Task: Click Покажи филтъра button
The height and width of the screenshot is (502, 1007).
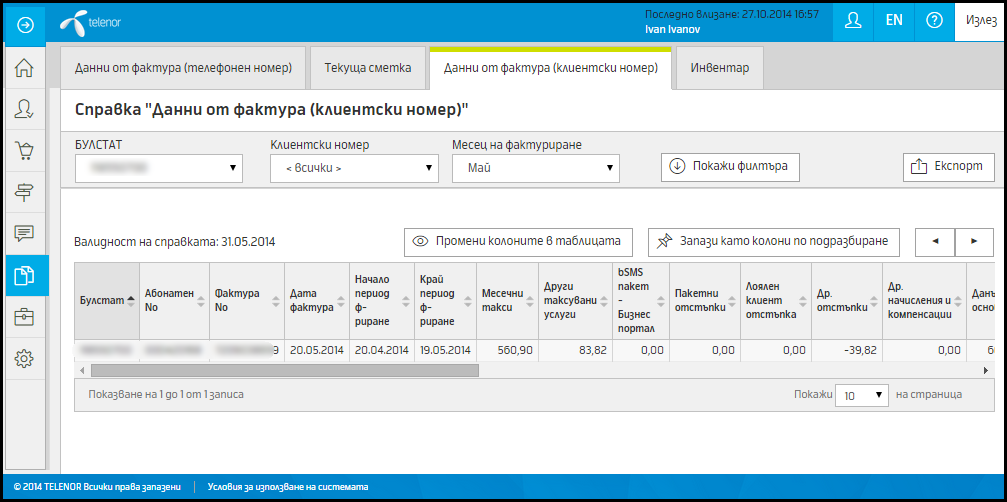Action: pos(730,166)
